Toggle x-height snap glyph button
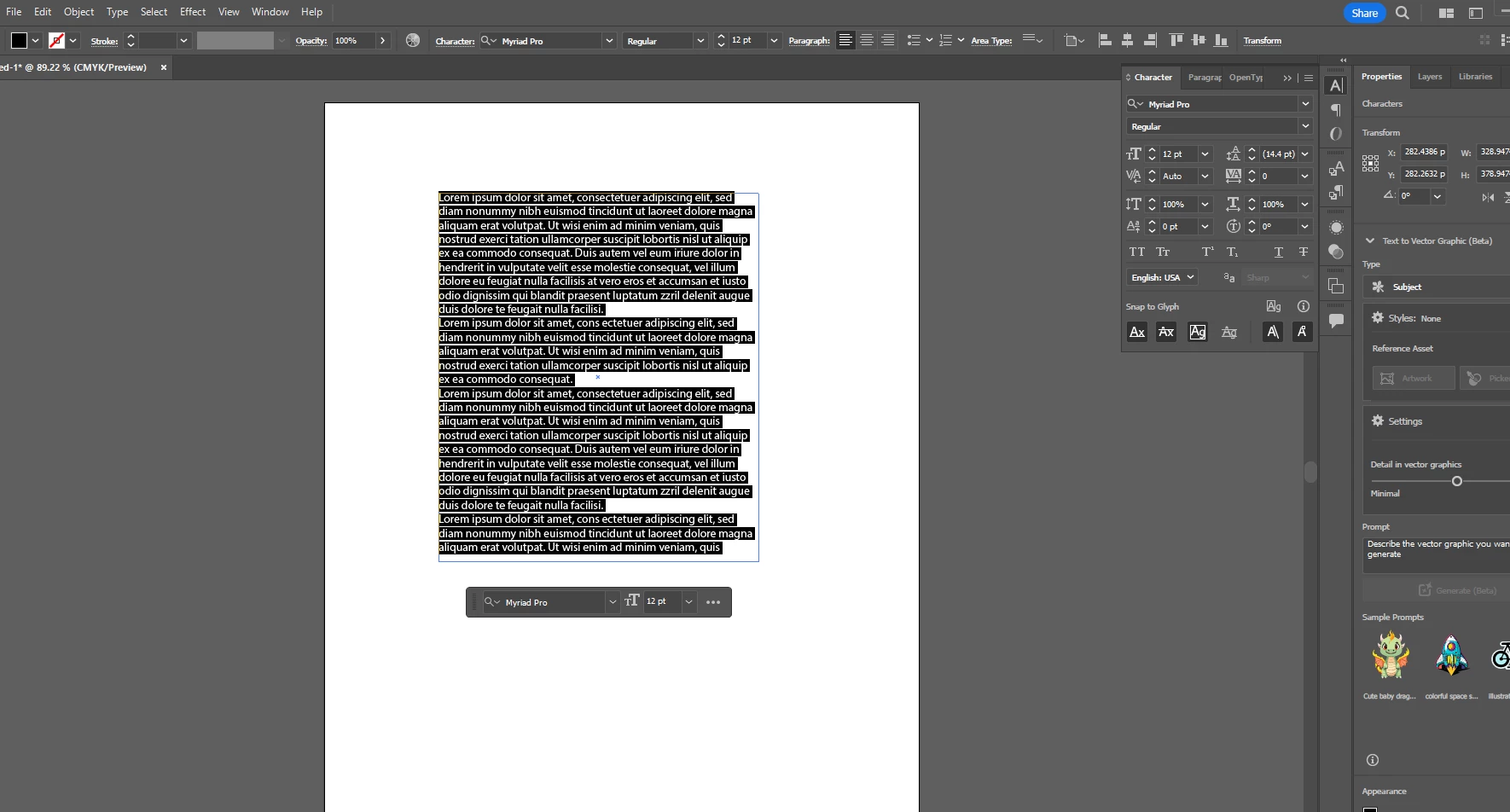The height and width of the screenshot is (812, 1510). coord(1166,332)
